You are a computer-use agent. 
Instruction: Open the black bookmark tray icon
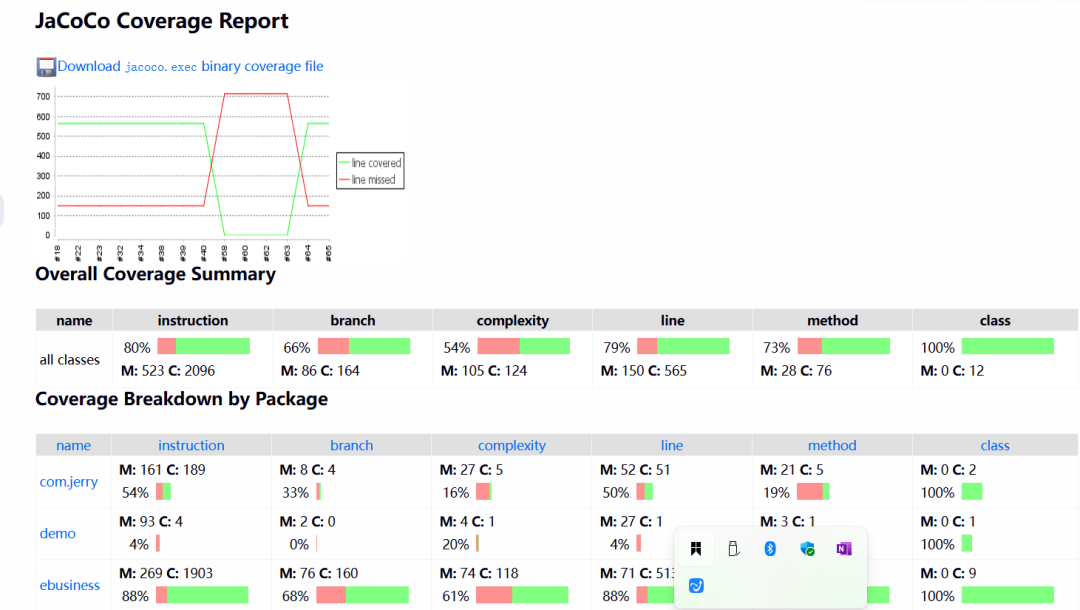pos(696,549)
